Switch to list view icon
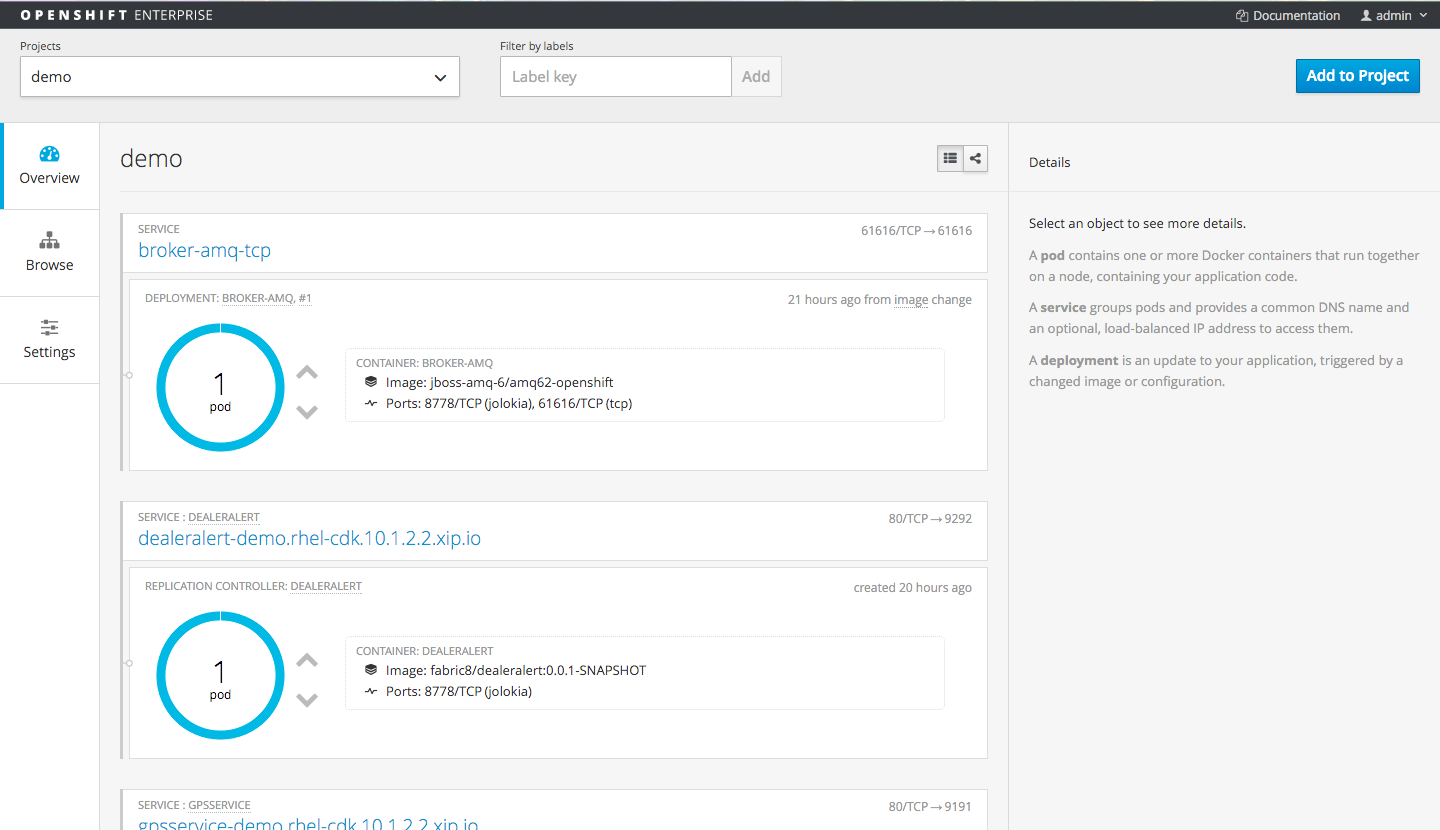The width and height of the screenshot is (1440, 830). (x=950, y=158)
